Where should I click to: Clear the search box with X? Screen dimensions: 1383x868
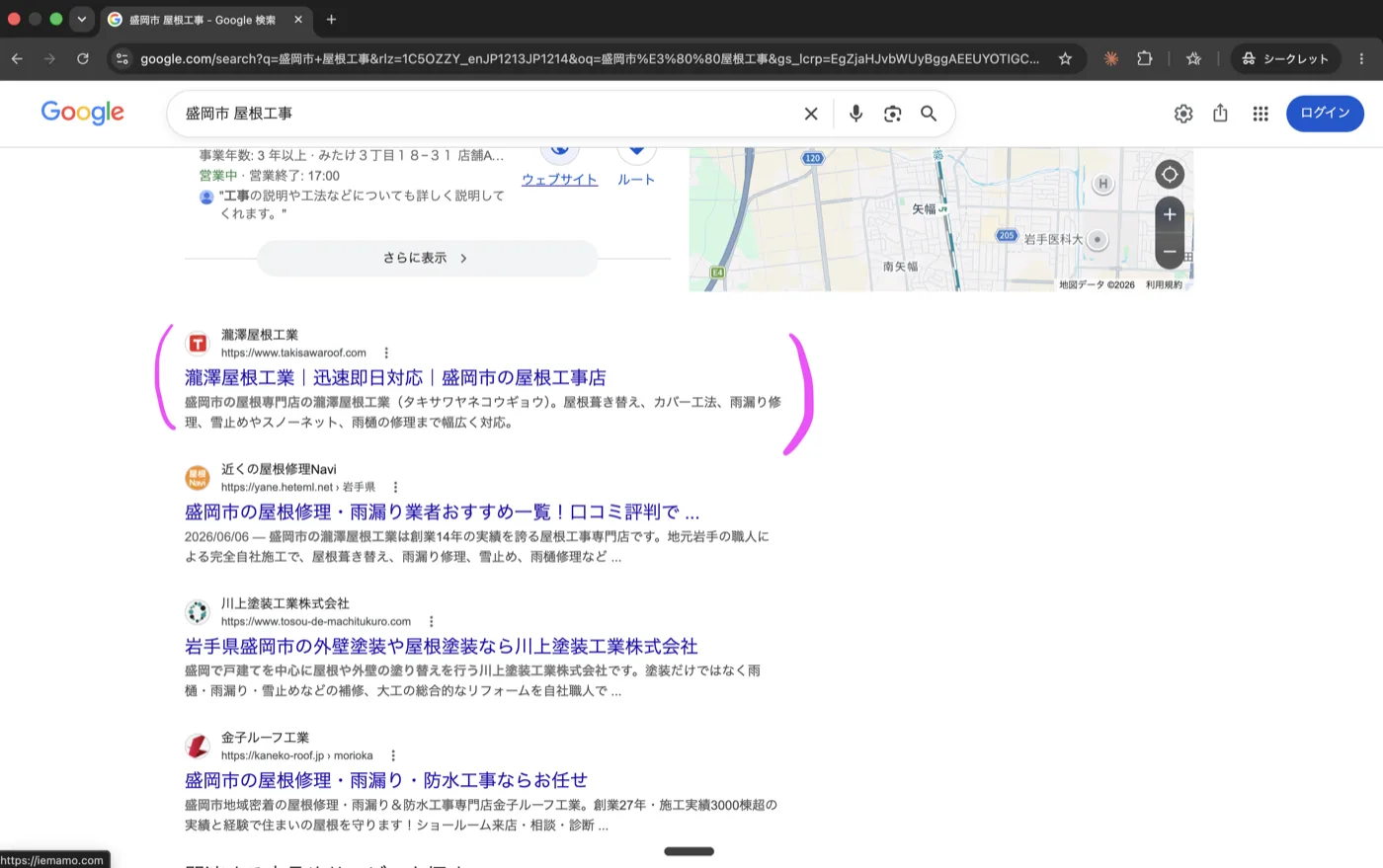(811, 114)
